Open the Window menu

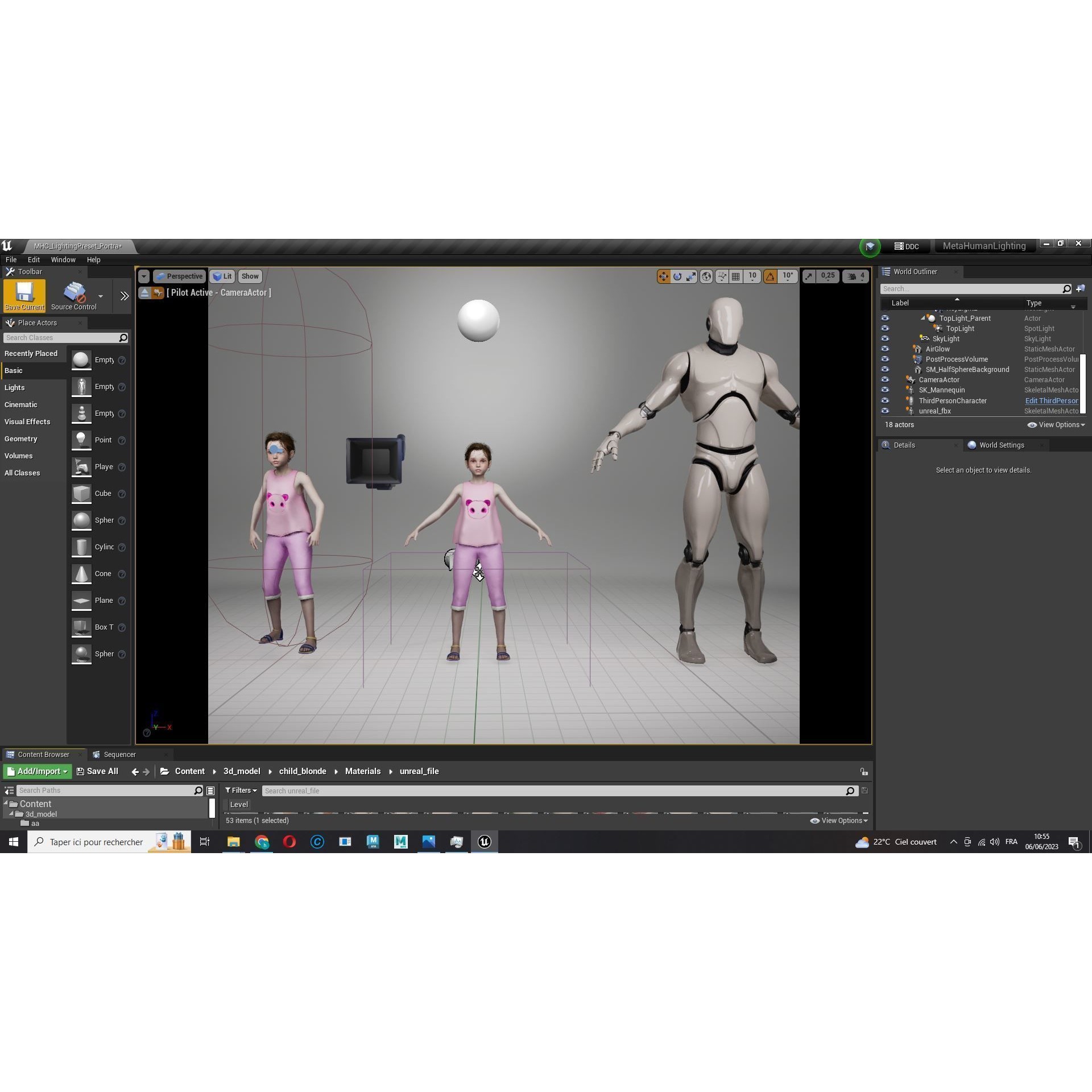coord(63,259)
